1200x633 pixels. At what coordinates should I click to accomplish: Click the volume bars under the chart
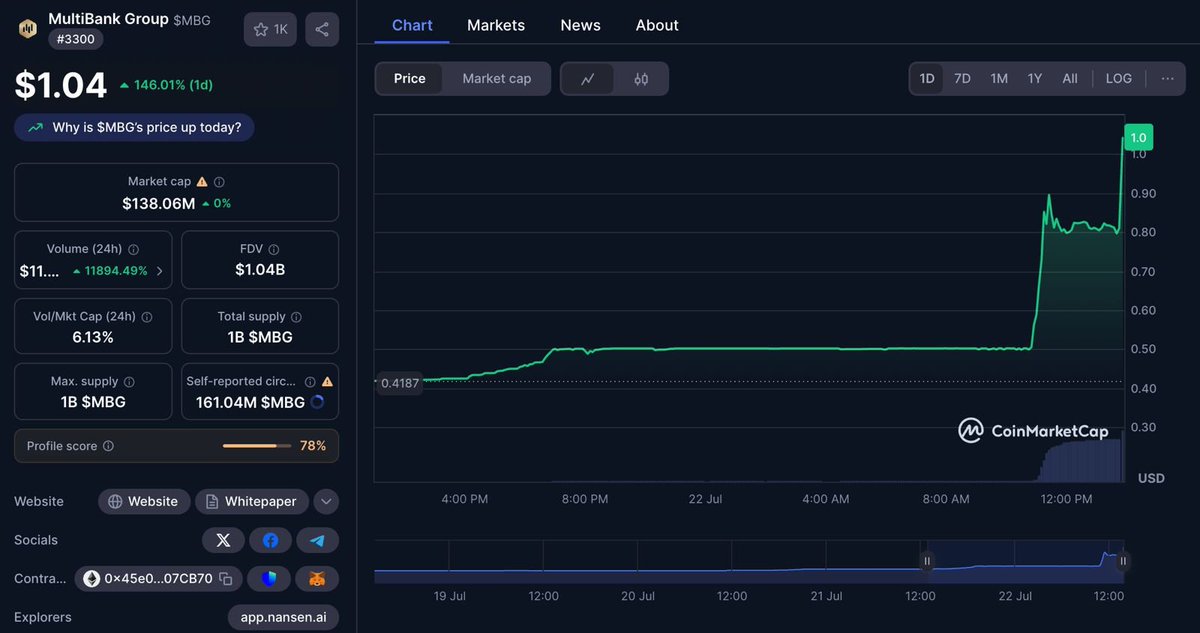[x=1081, y=461]
